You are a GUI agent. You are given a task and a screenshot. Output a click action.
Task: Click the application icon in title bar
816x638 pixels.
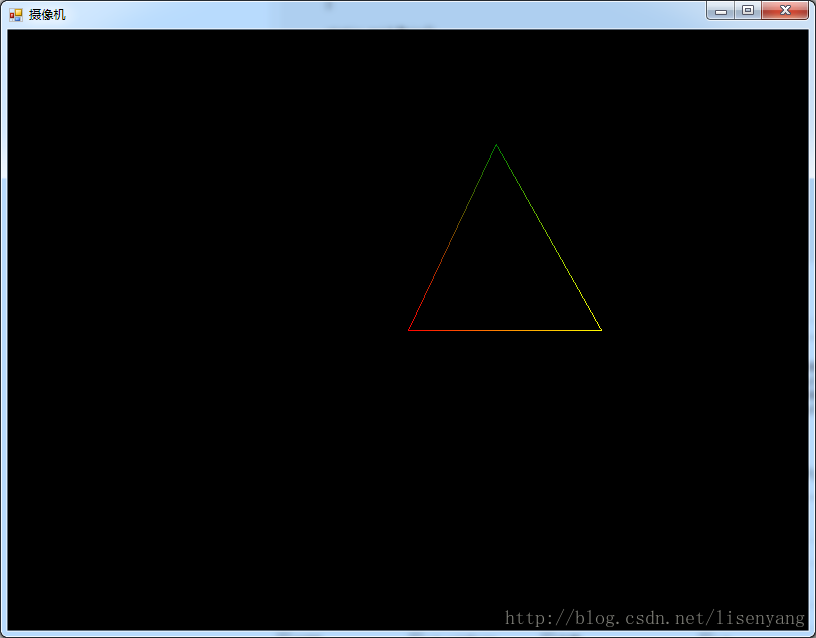tap(16, 15)
